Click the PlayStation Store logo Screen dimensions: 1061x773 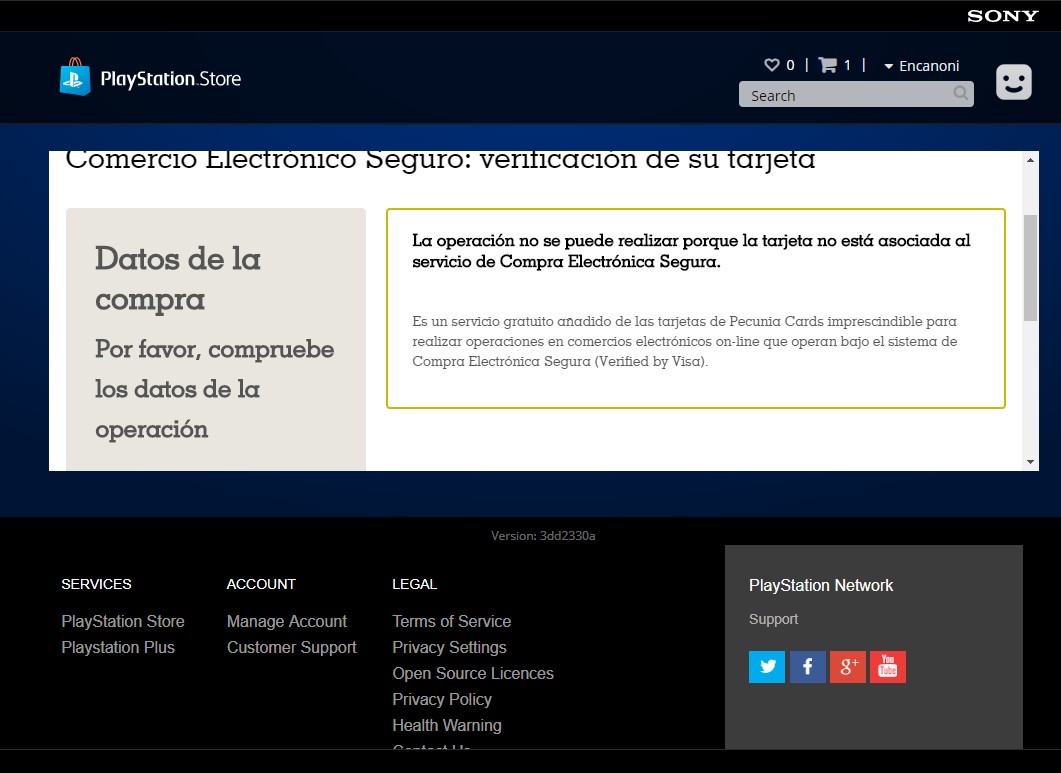click(150, 78)
